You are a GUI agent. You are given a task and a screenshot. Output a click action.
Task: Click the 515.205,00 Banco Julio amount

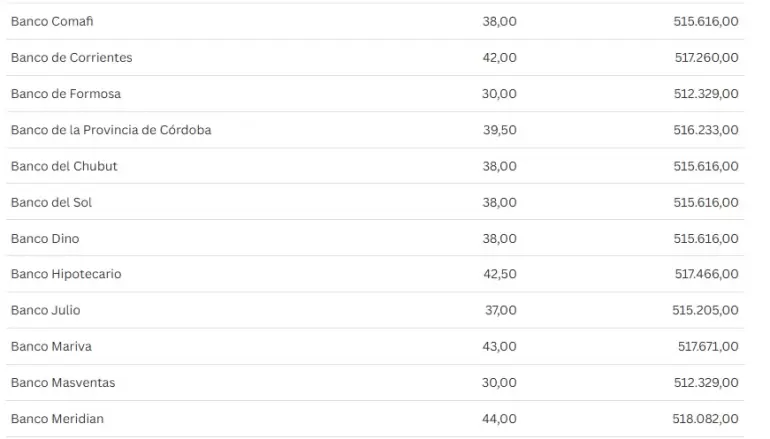706,310
